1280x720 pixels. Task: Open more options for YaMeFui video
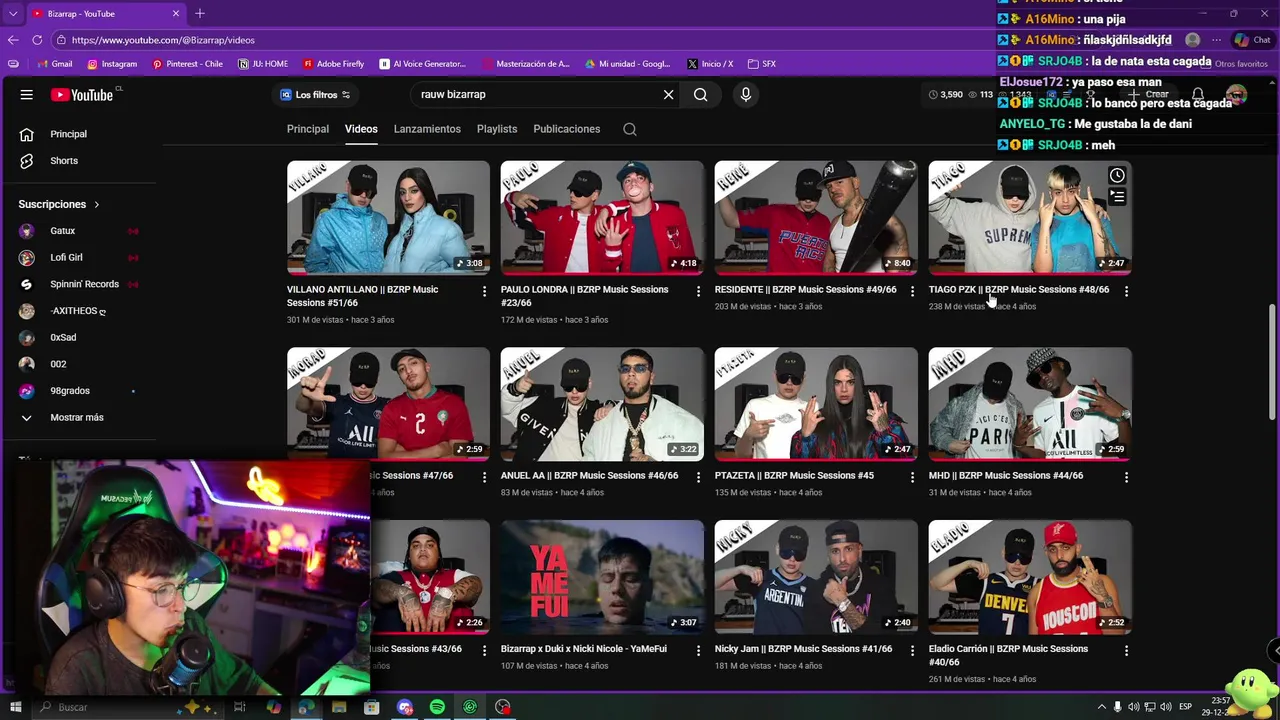[698, 650]
